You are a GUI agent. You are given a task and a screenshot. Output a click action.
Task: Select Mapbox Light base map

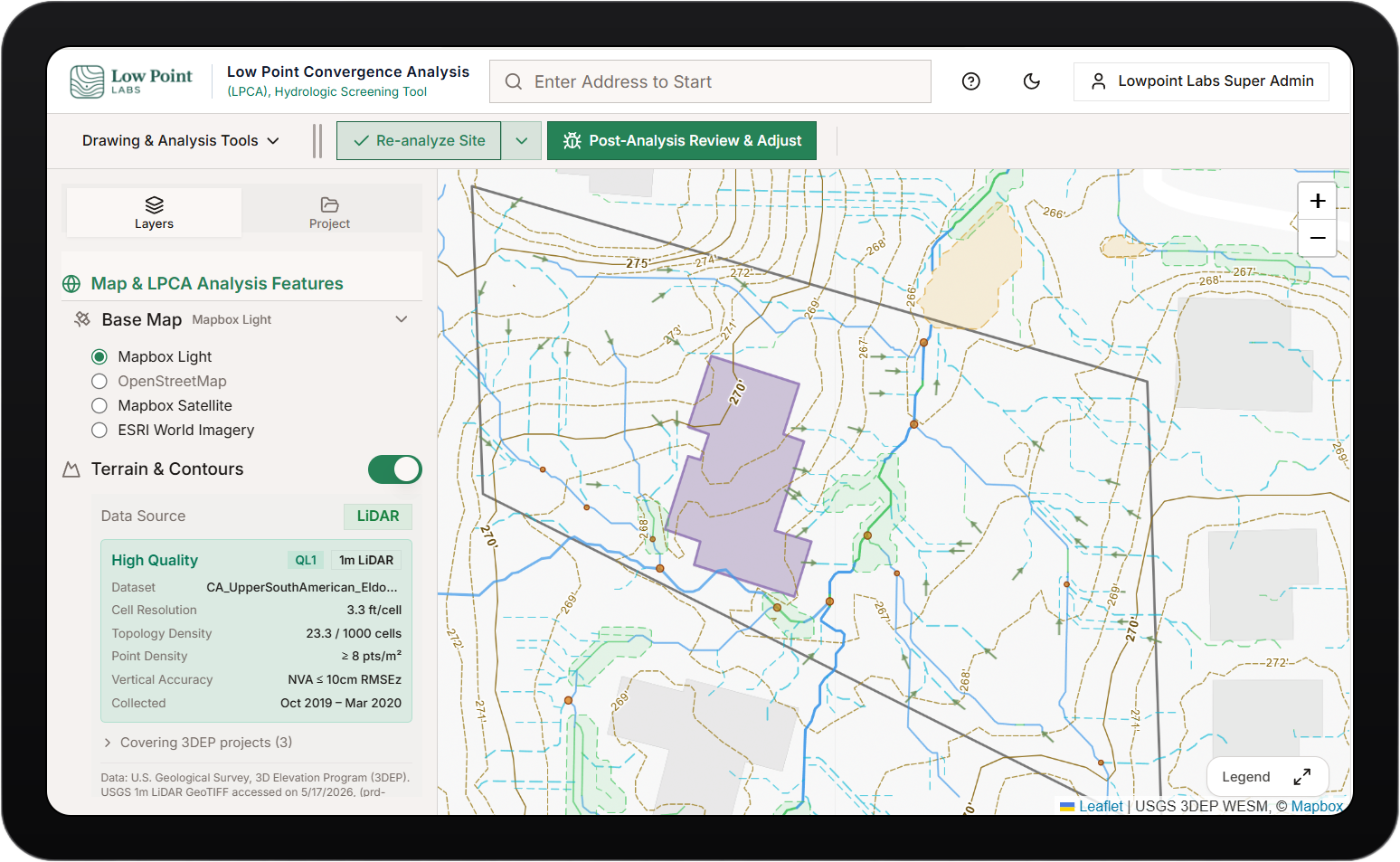coord(99,357)
